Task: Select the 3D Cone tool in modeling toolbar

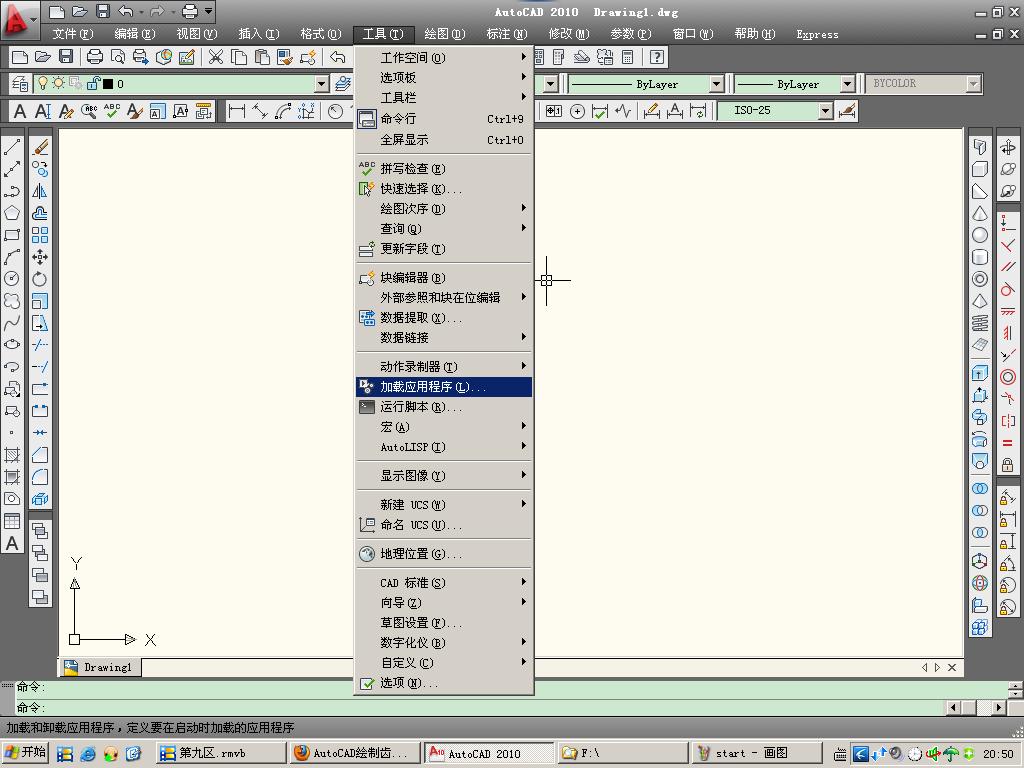Action: point(980,213)
